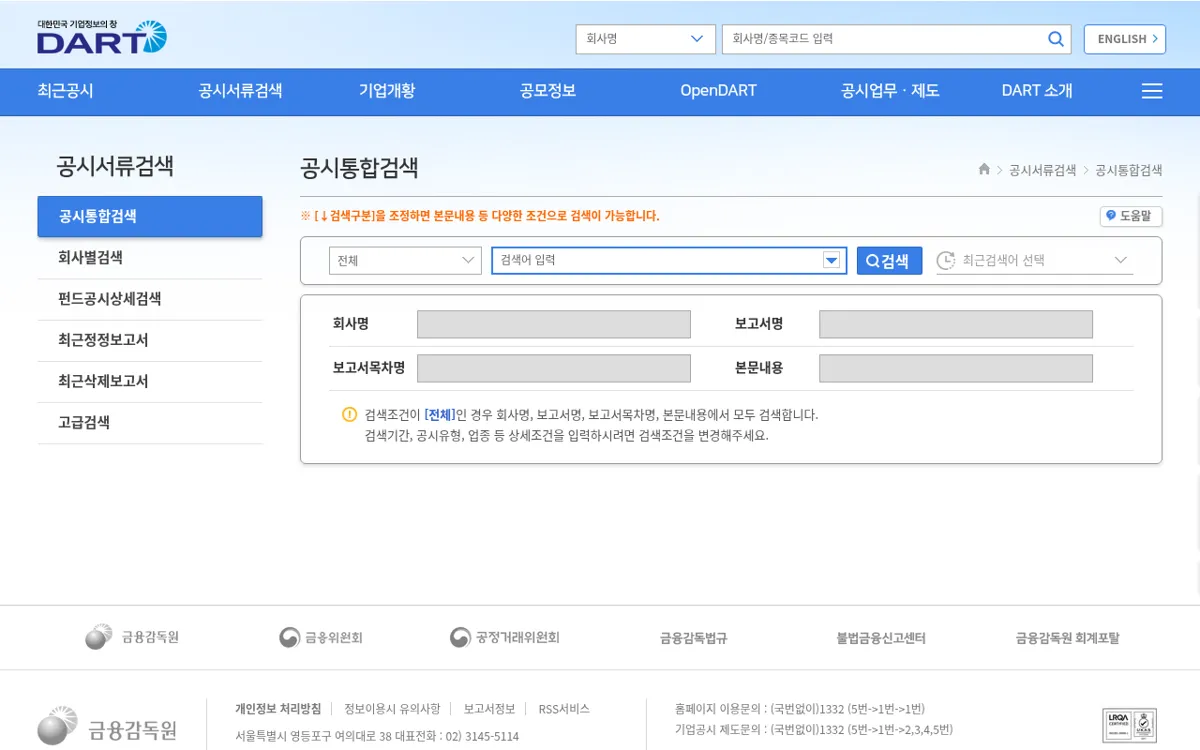Click the home icon in breadcrumb

(984, 170)
